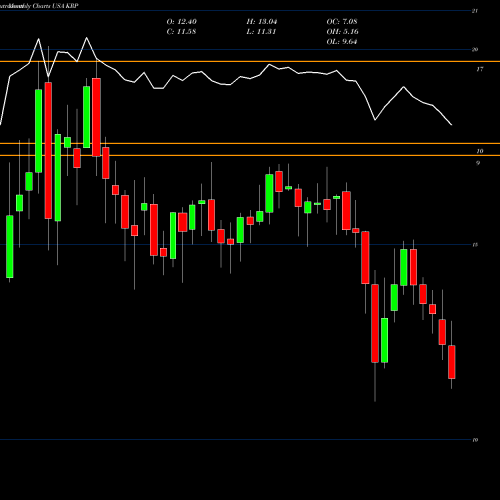Click the endpoint of the white indicator line
The width and height of the screenshot is (500, 500).
tap(452, 125)
